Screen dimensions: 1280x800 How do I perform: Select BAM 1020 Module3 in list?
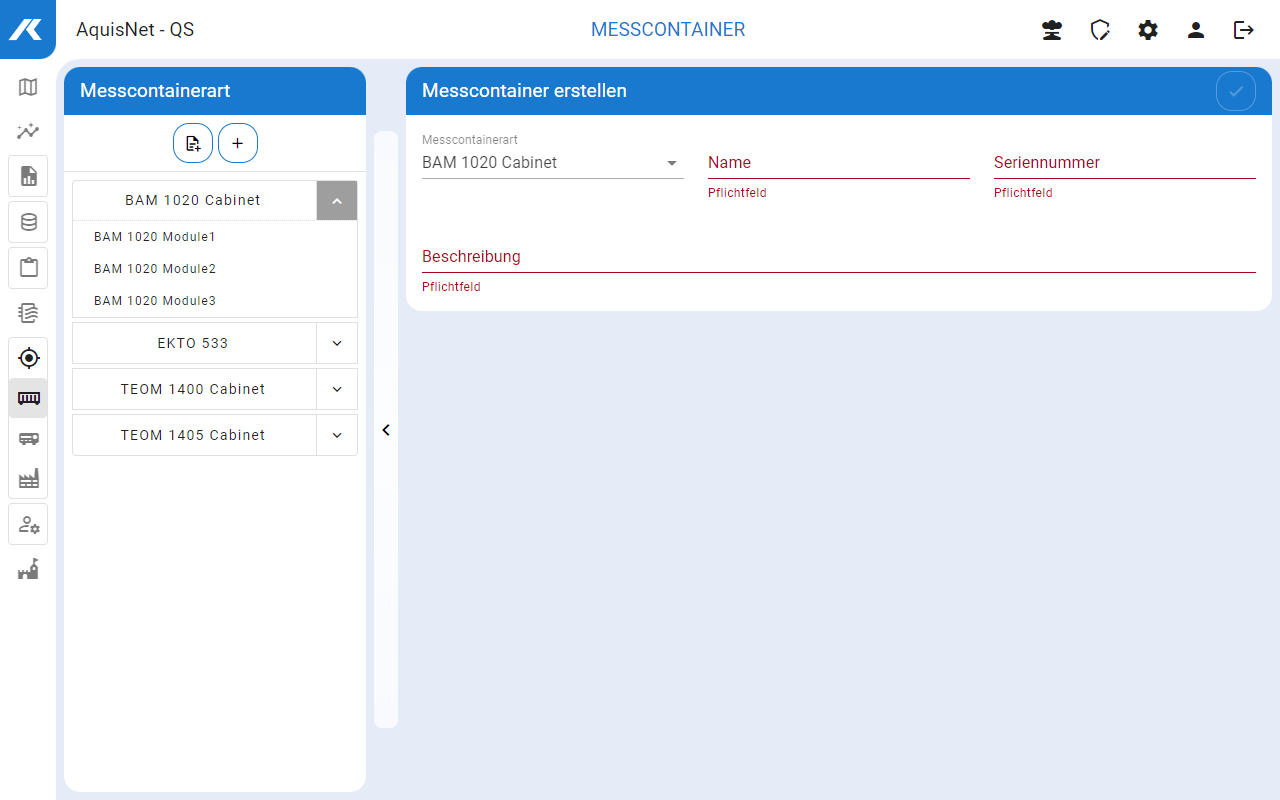[155, 301]
